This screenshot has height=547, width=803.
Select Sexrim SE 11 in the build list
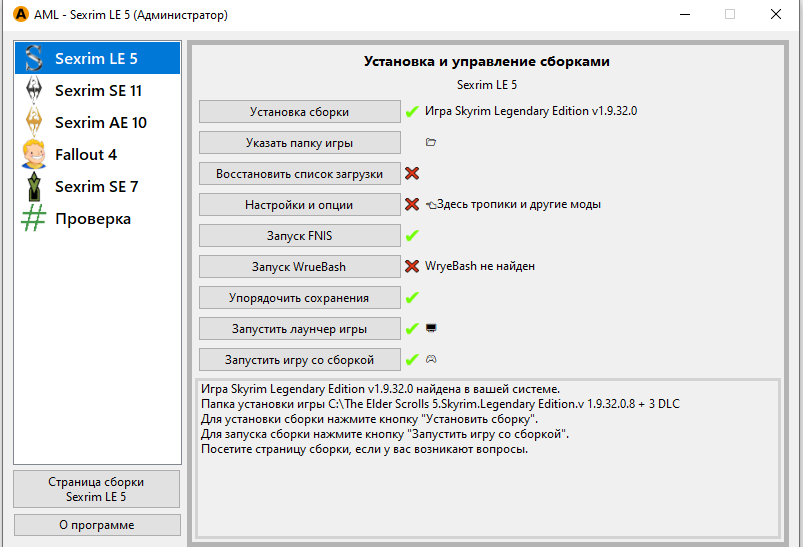98,90
